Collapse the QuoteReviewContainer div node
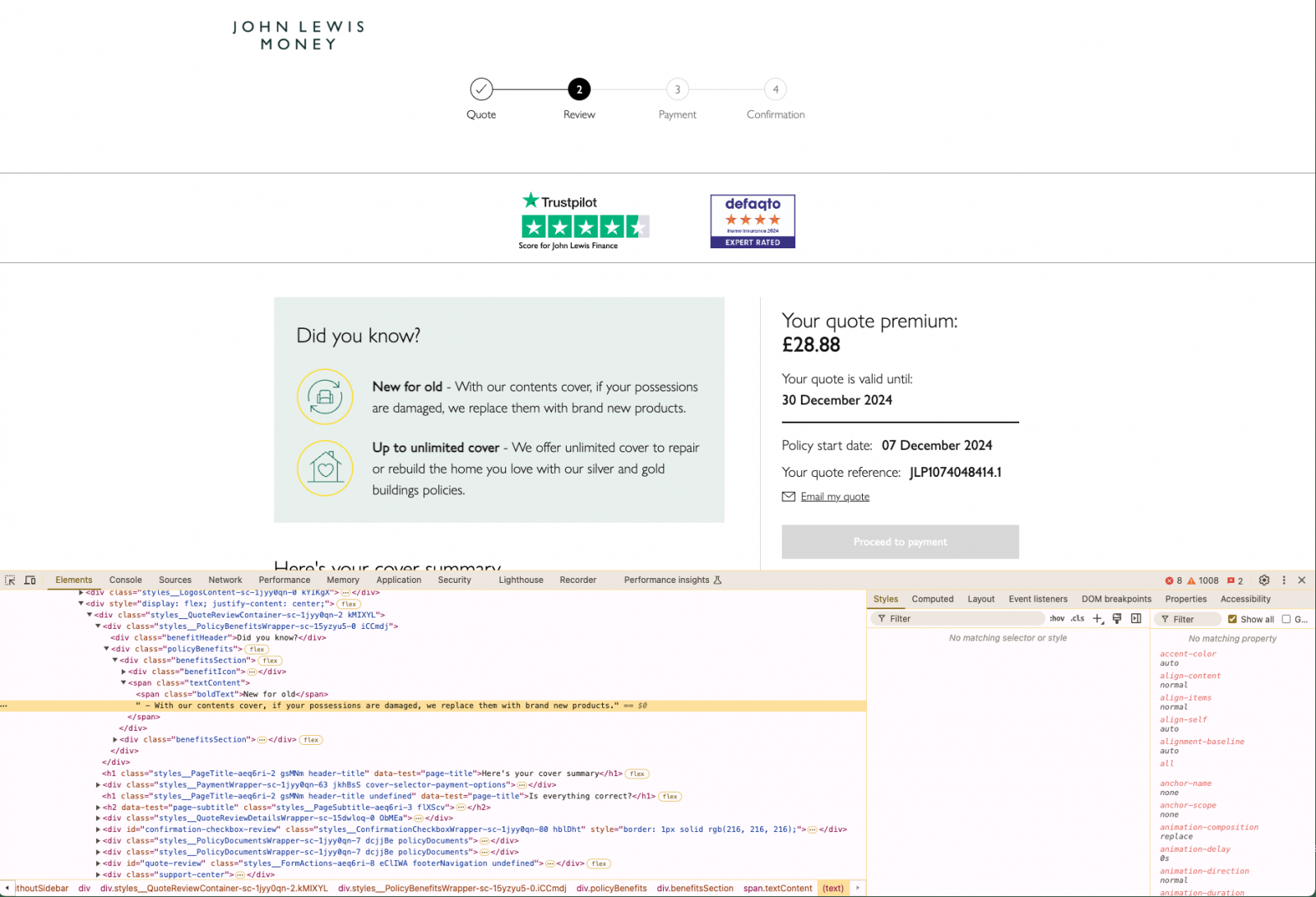The image size is (1316, 897). [90, 615]
